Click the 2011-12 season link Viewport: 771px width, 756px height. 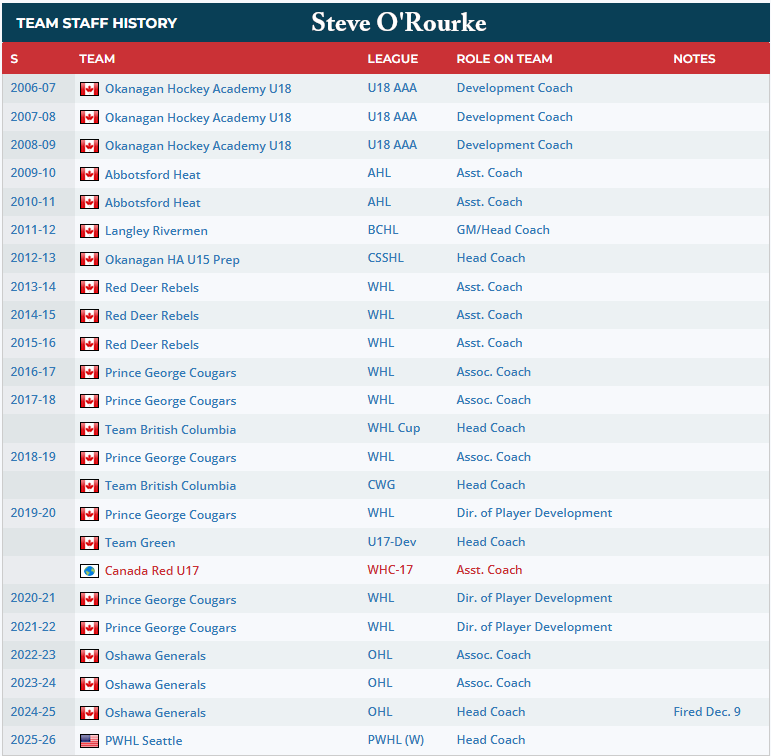33,230
